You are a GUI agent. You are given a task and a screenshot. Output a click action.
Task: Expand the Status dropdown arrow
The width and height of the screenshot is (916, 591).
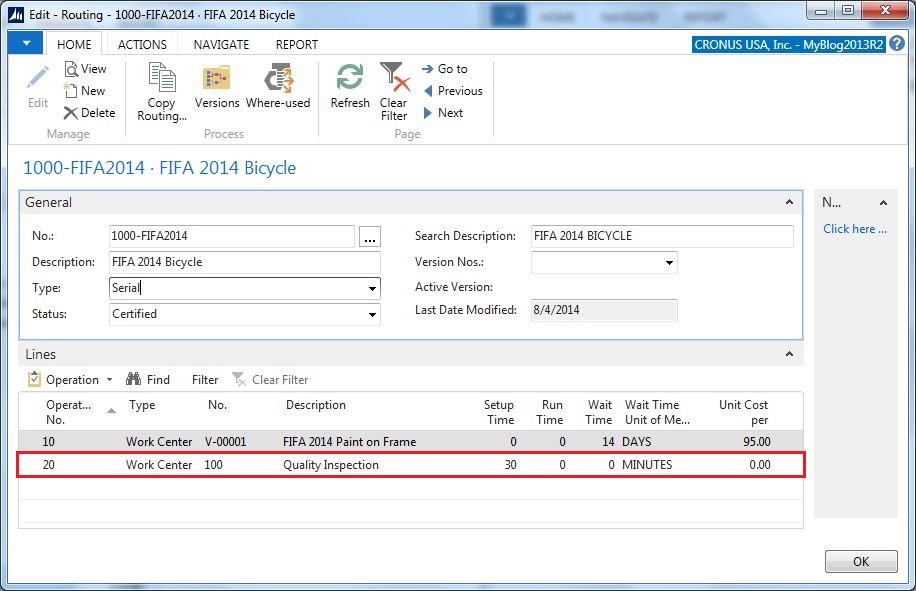point(372,315)
